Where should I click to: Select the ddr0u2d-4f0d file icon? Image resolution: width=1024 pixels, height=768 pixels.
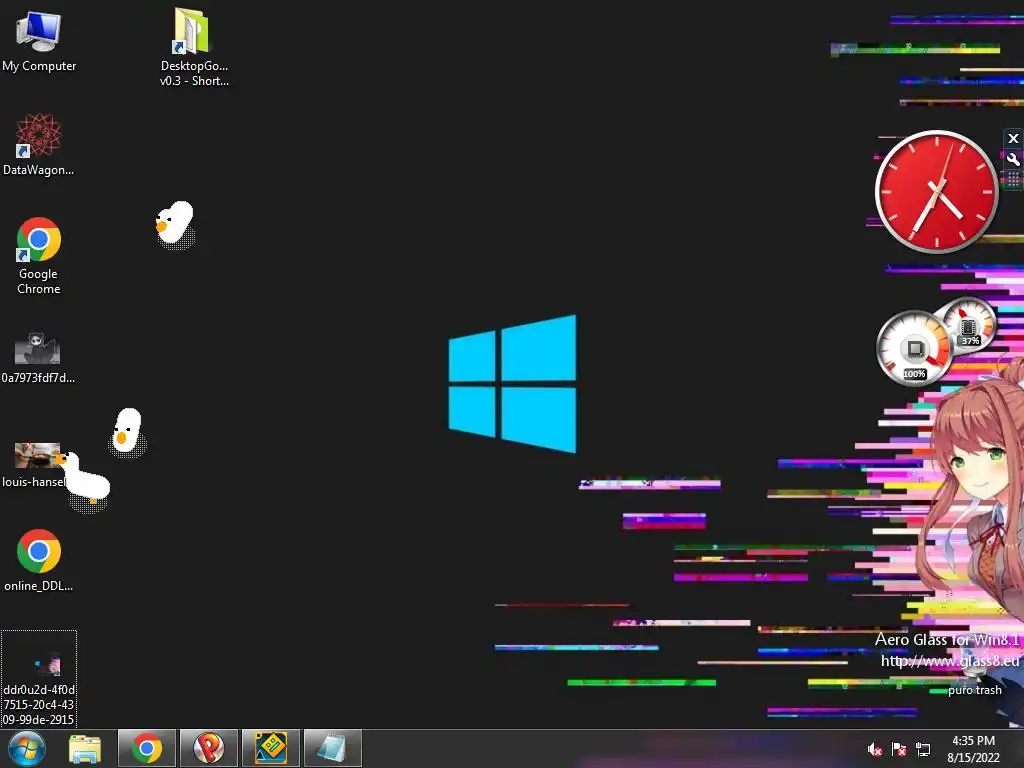point(39,679)
